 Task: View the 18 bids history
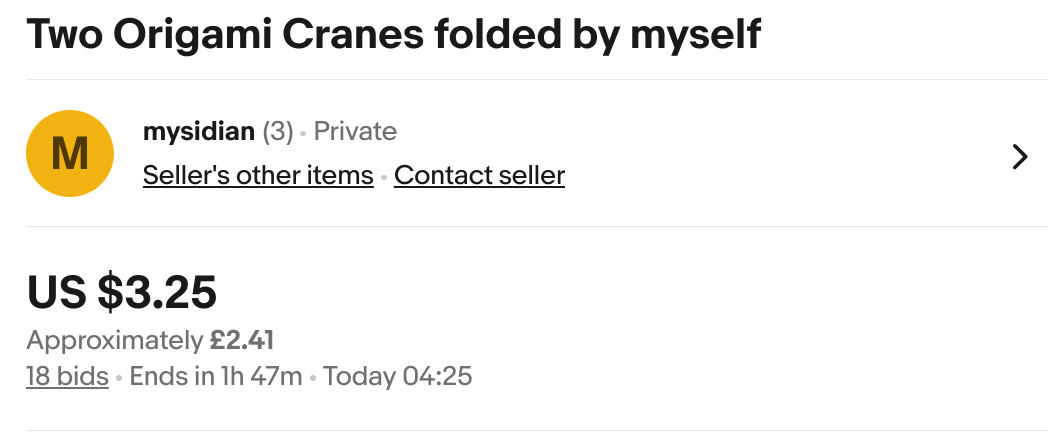click(x=67, y=377)
